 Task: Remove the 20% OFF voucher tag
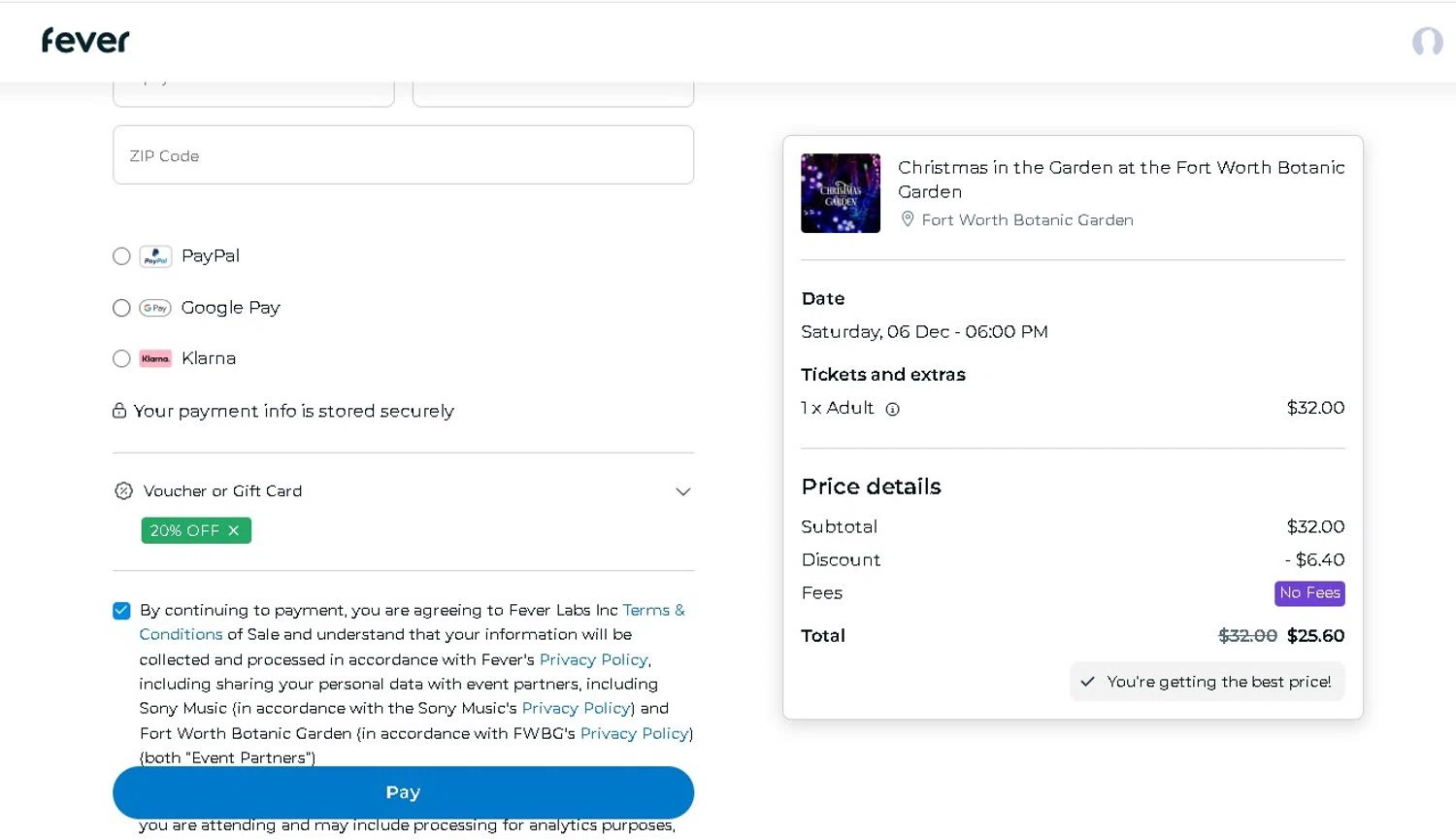pos(234,530)
